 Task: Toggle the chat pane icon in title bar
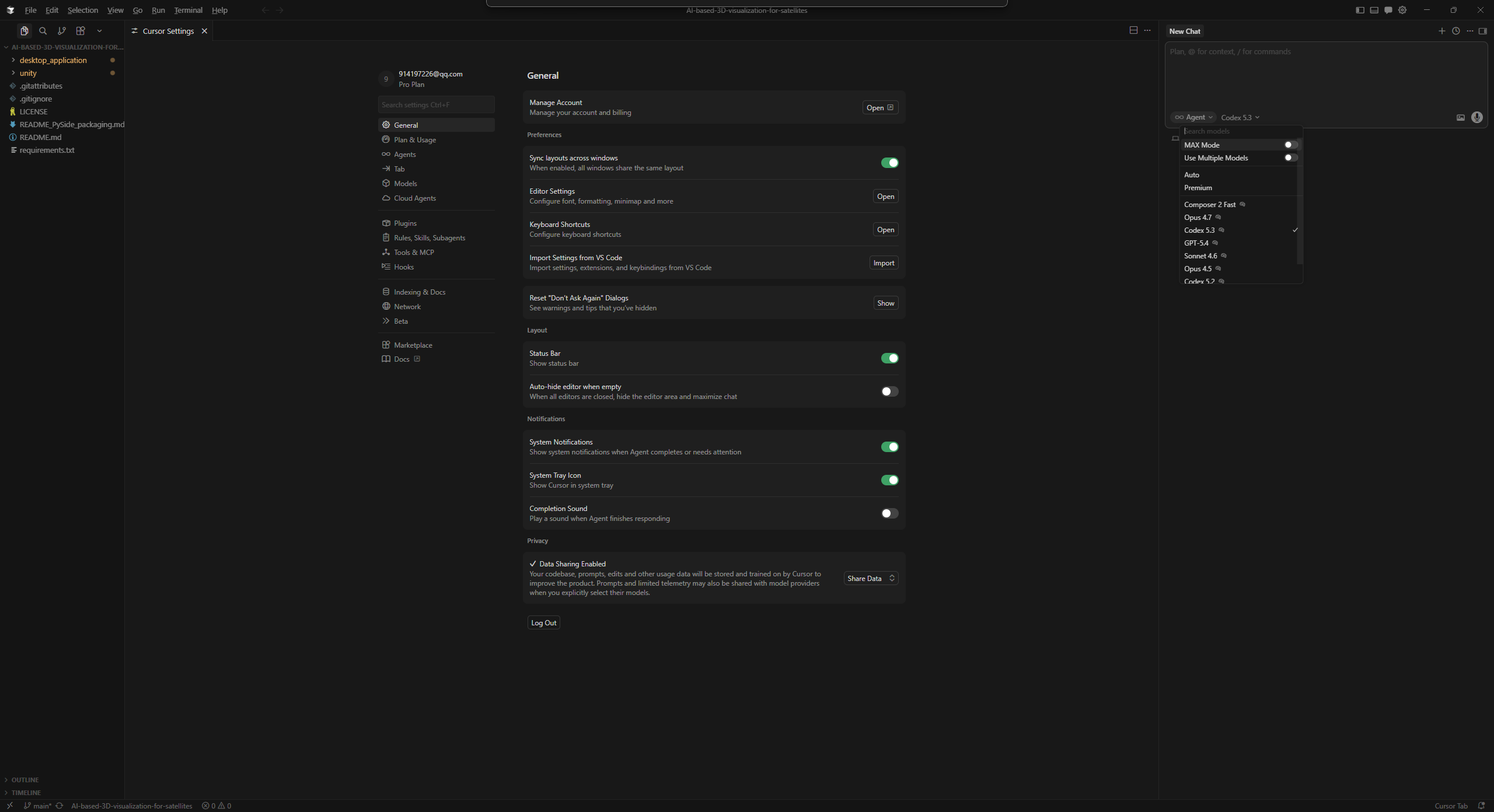point(1388,10)
